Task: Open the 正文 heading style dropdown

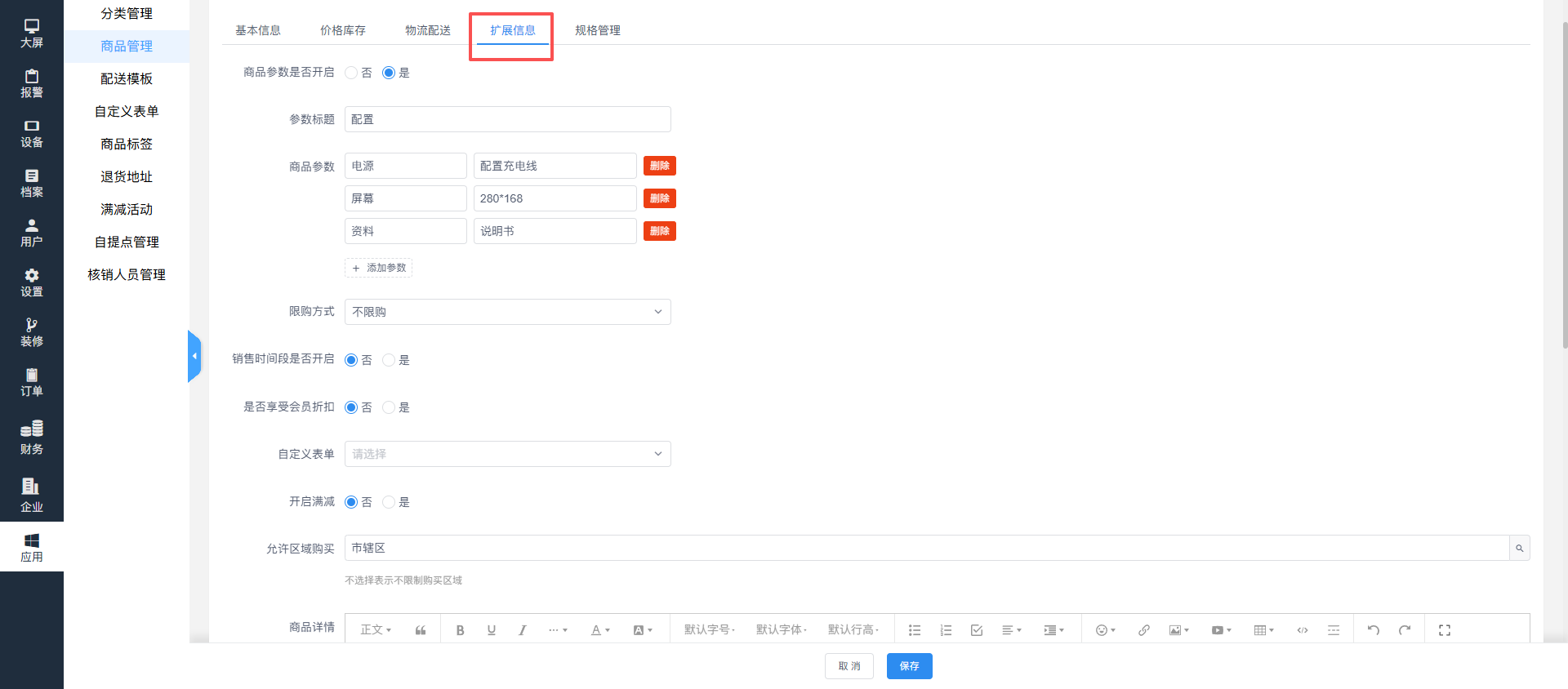Action: (376, 630)
